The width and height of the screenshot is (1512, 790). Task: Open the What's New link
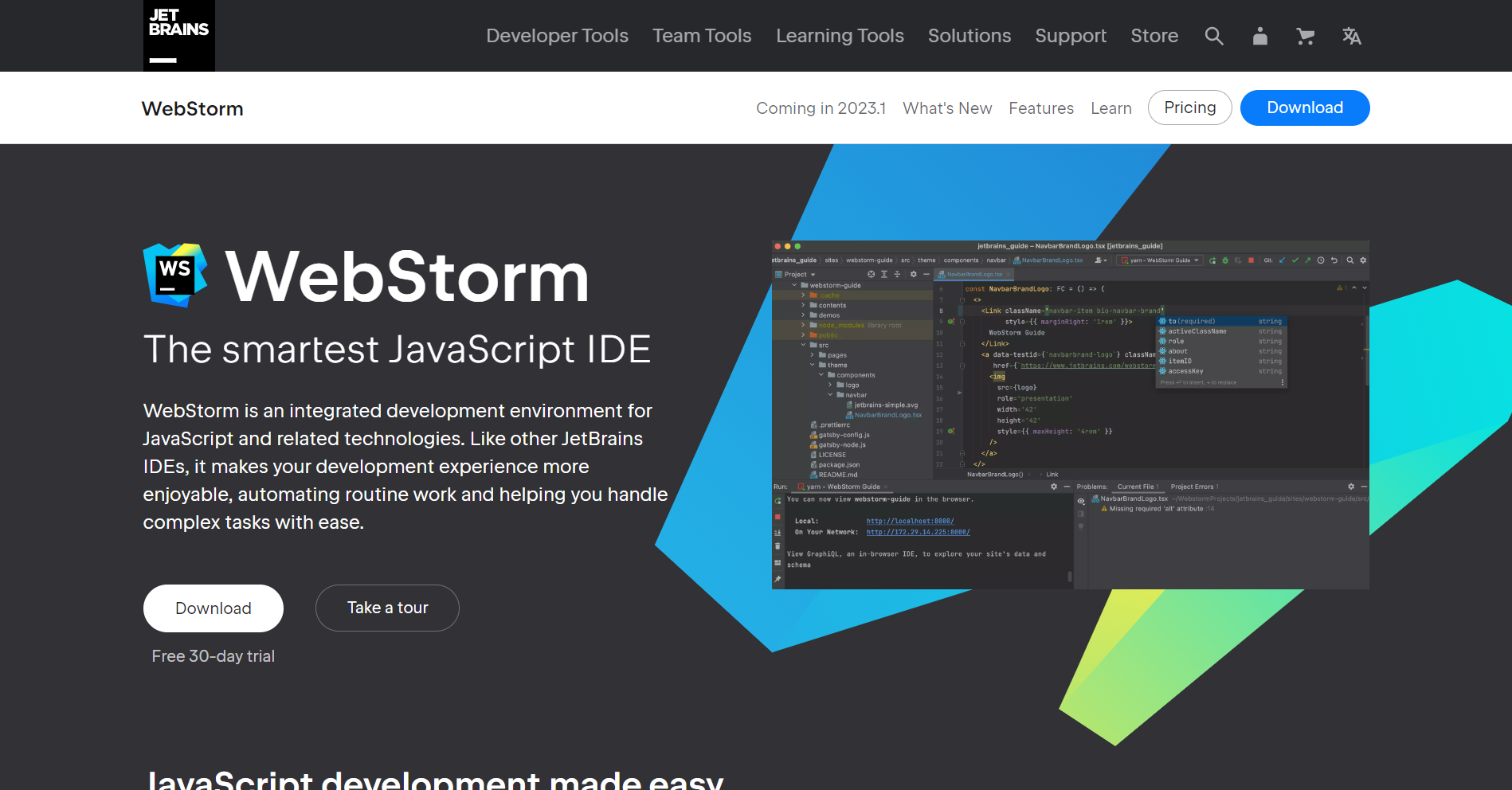pyautogui.click(x=947, y=108)
